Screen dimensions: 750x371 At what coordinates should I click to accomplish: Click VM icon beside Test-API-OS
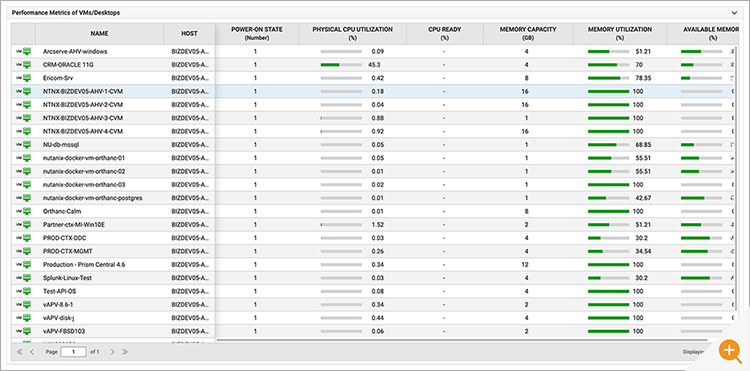pos(23,291)
